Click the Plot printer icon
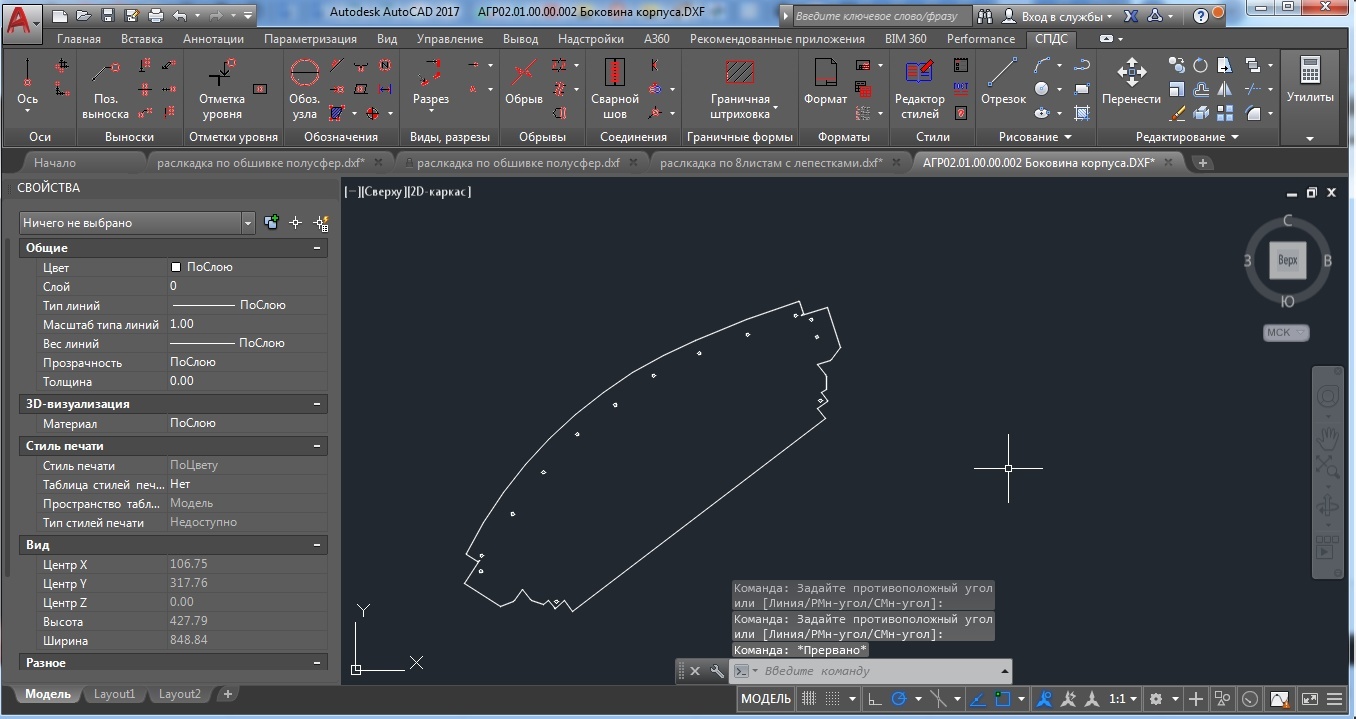The height and width of the screenshot is (719, 1356). [x=156, y=16]
